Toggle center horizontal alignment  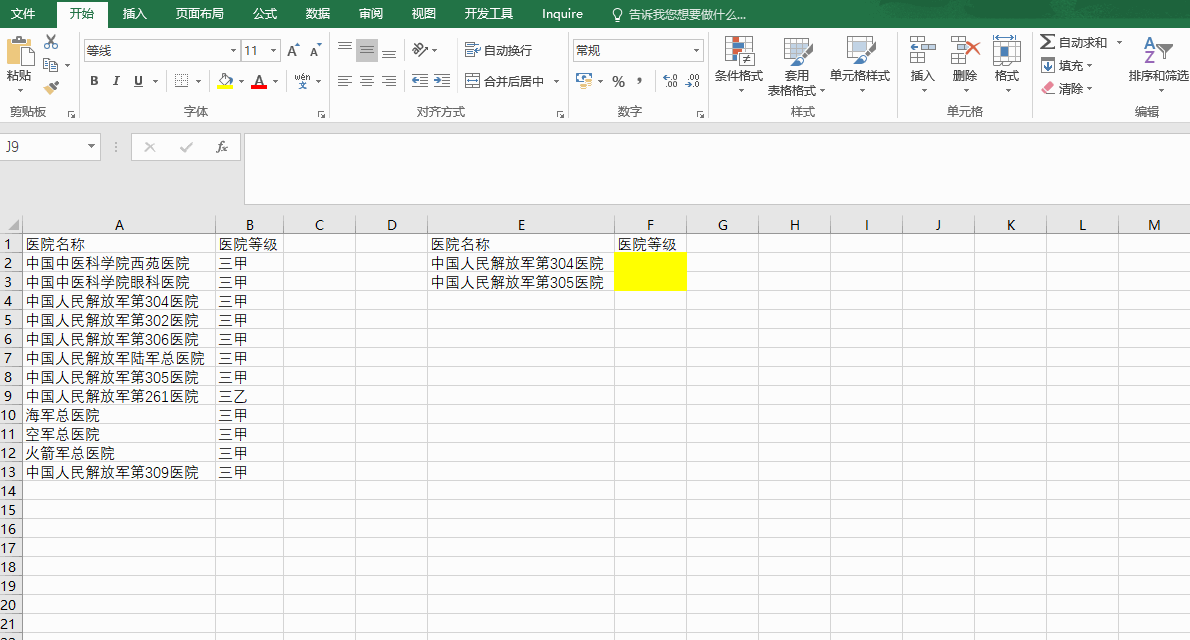click(x=367, y=80)
